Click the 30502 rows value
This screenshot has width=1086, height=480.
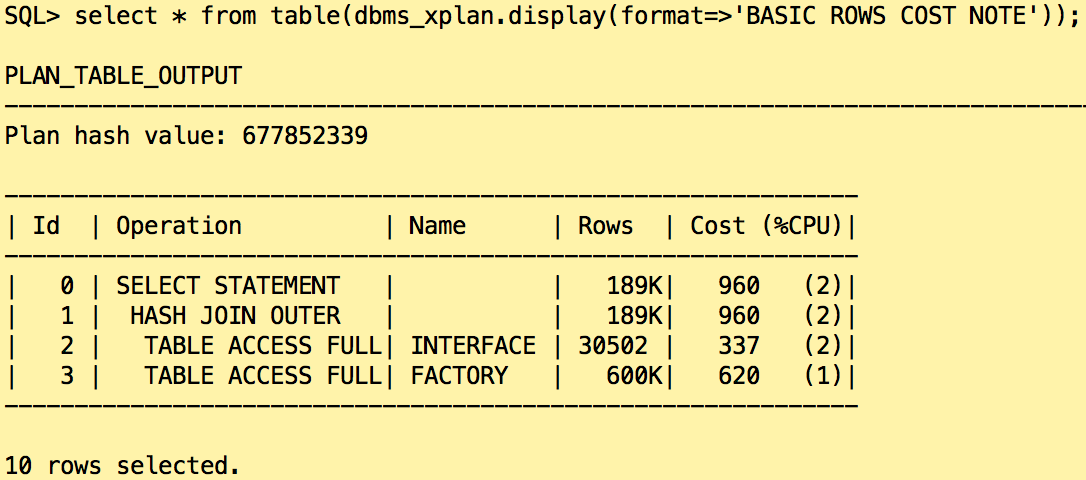[x=612, y=346]
